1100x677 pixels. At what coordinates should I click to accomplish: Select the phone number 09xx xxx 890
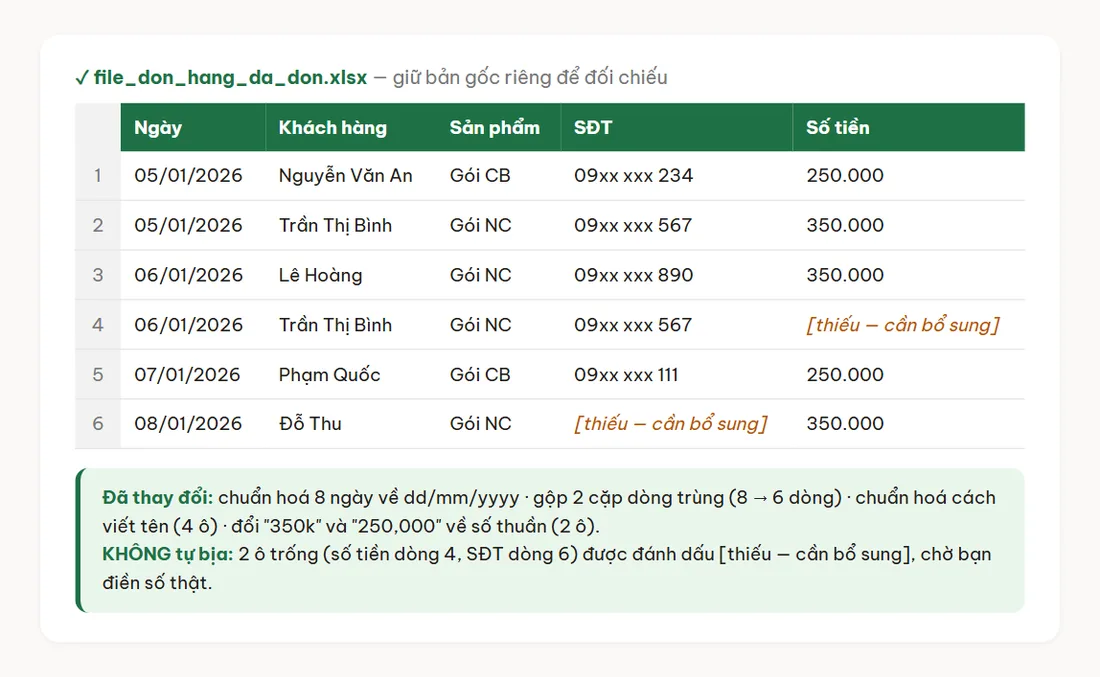pos(633,275)
